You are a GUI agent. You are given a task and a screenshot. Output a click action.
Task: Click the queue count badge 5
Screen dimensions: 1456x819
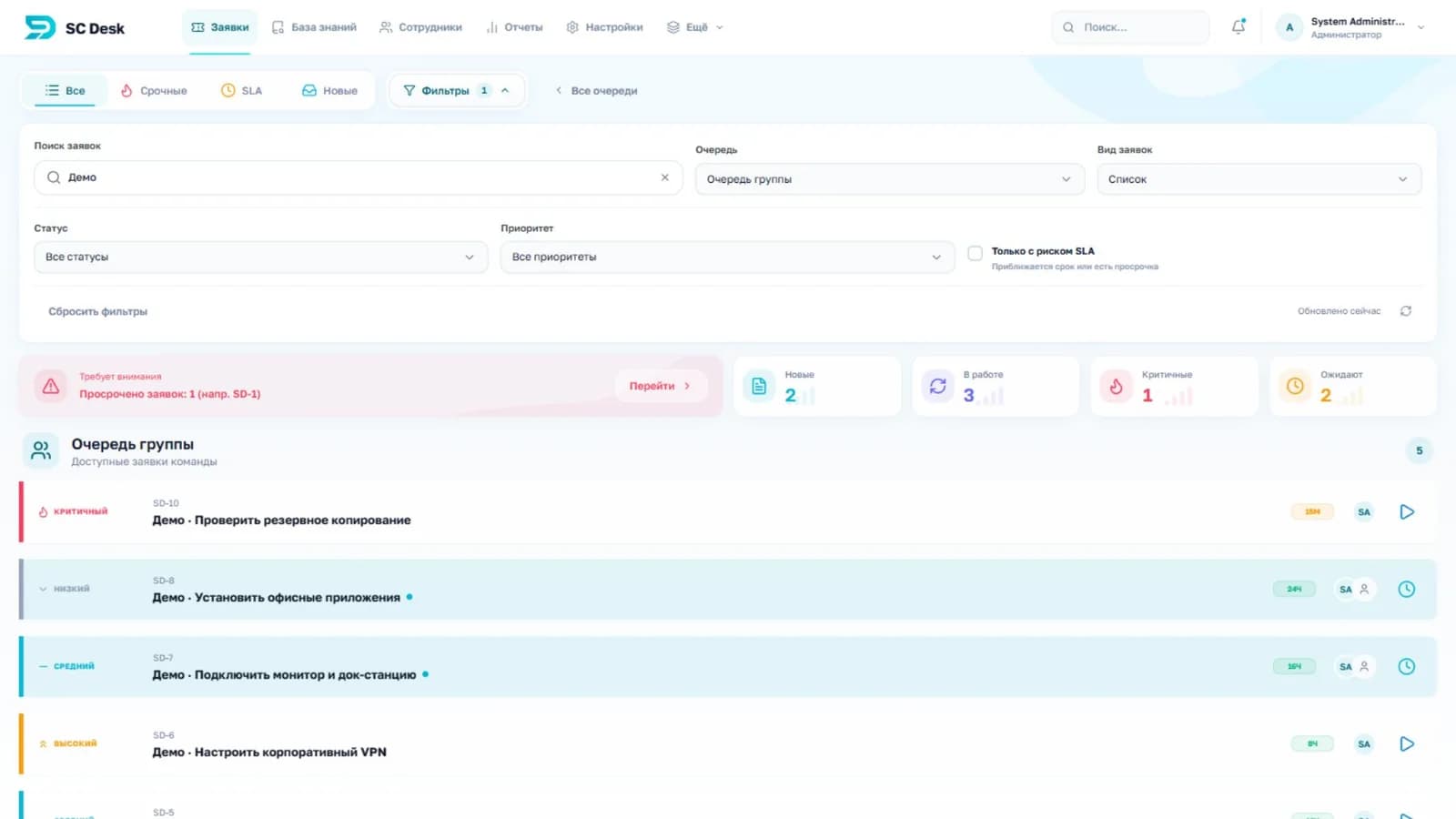(1419, 450)
